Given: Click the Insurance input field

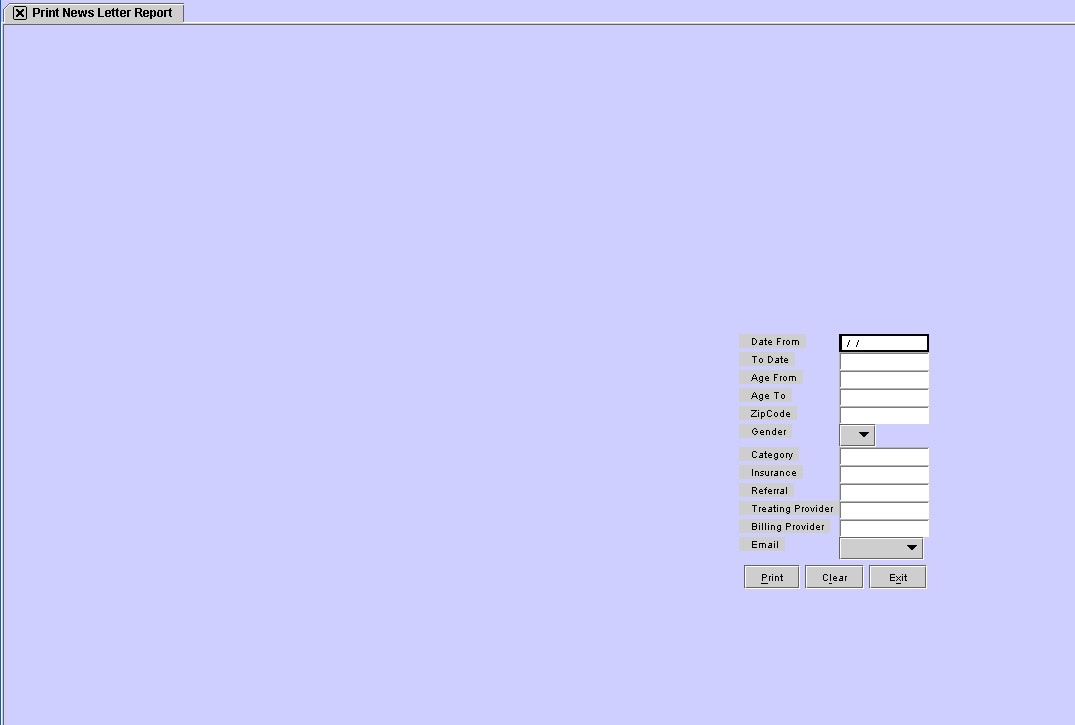Looking at the screenshot, I should (x=884, y=475).
